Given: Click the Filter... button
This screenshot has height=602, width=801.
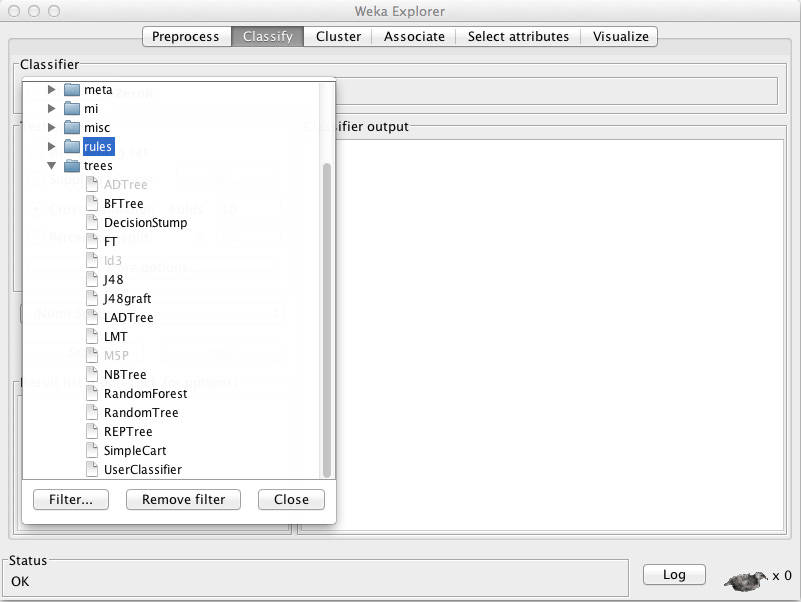Looking at the screenshot, I should (x=71, y=499).
